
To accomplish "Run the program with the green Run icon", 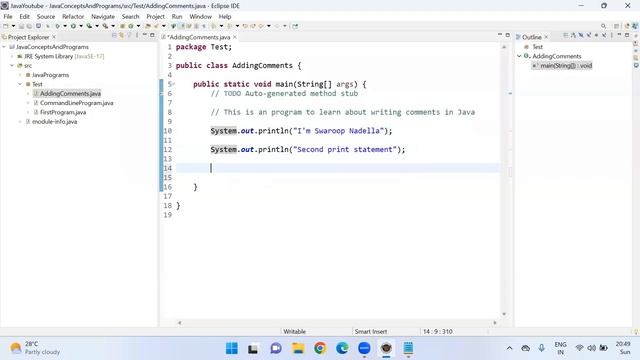I will 73,26.
